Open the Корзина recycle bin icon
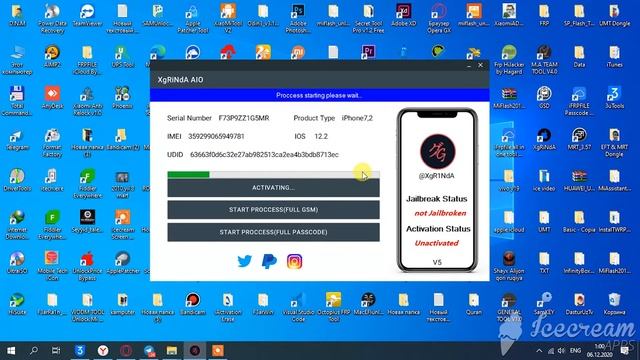Image resolution: width=640 pixels, height=360 pixels. tap(614, 304)
